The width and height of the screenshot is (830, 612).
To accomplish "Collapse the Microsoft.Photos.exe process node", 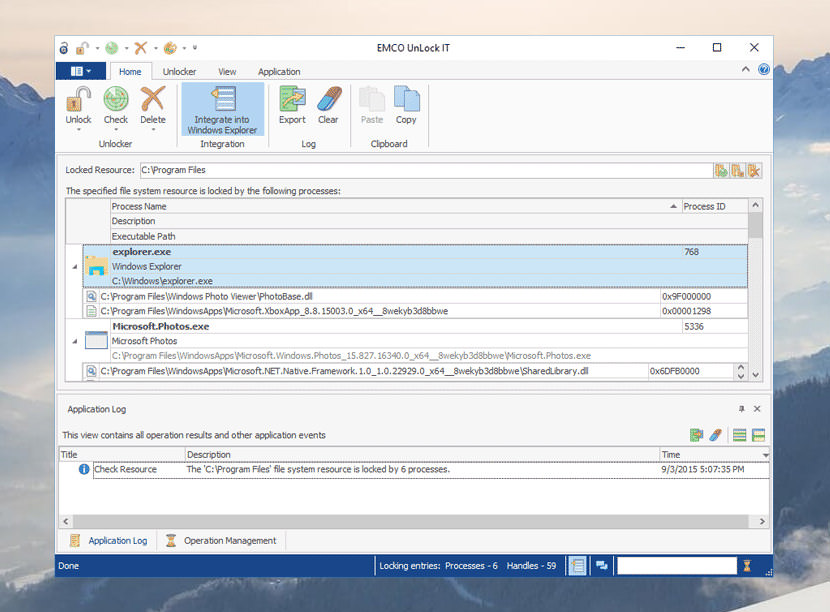I will pos(75,341).
